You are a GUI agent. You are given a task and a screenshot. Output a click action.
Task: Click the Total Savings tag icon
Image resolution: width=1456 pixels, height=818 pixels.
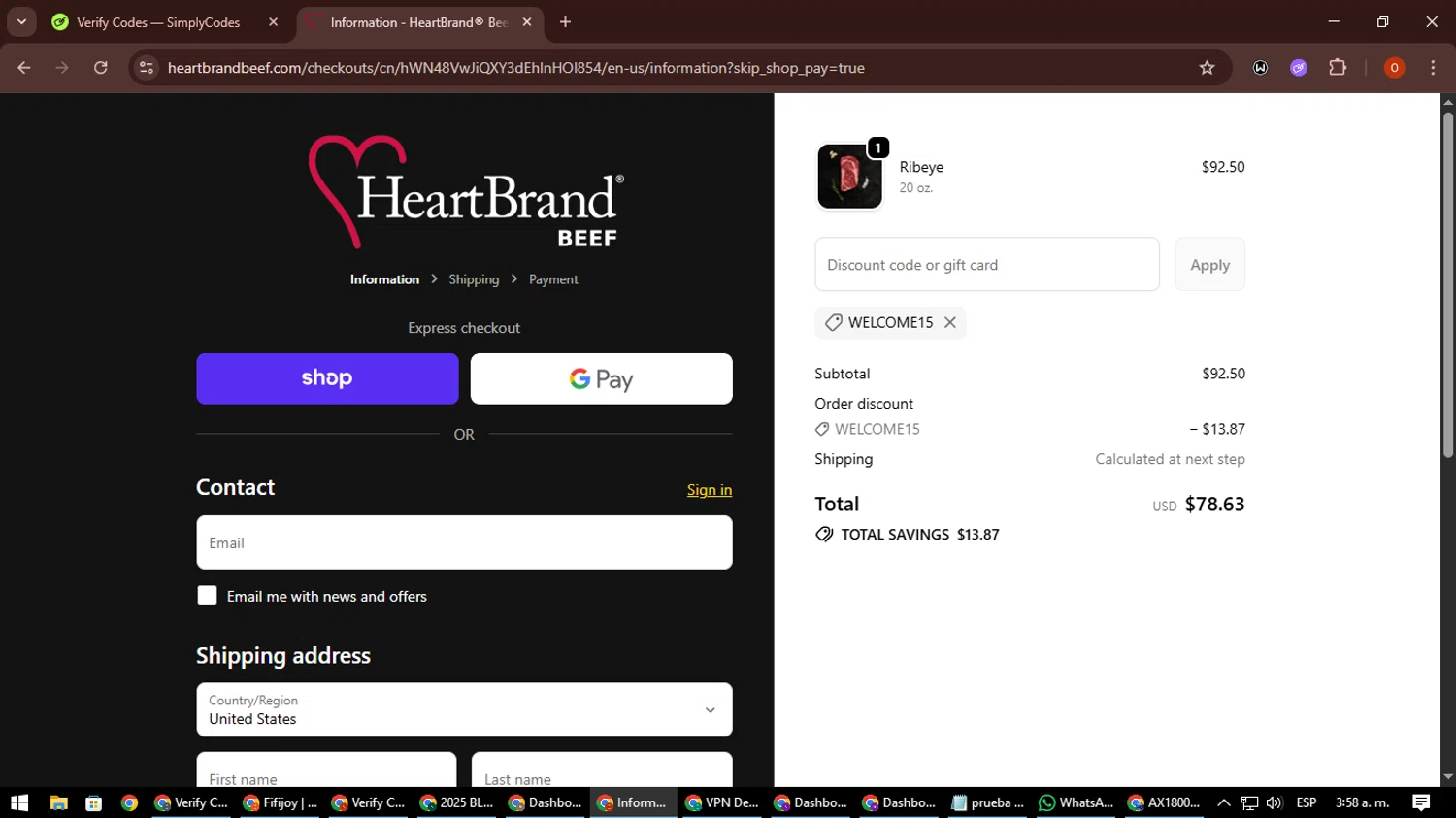point(824,535)
